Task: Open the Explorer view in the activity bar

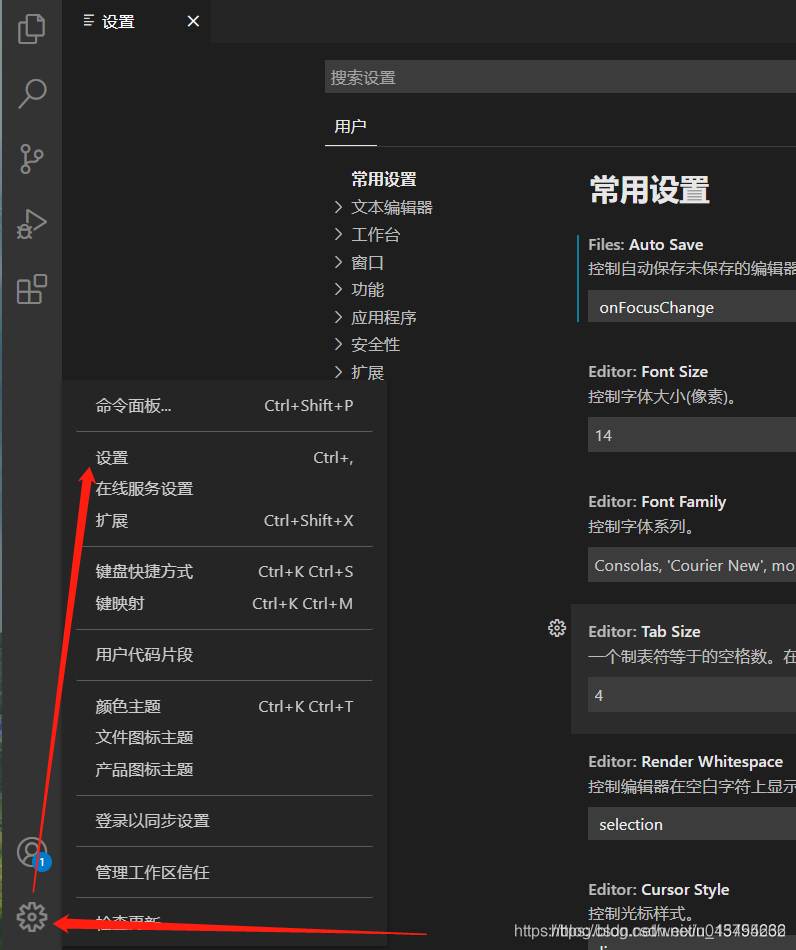Action: [x=32, y=28]
